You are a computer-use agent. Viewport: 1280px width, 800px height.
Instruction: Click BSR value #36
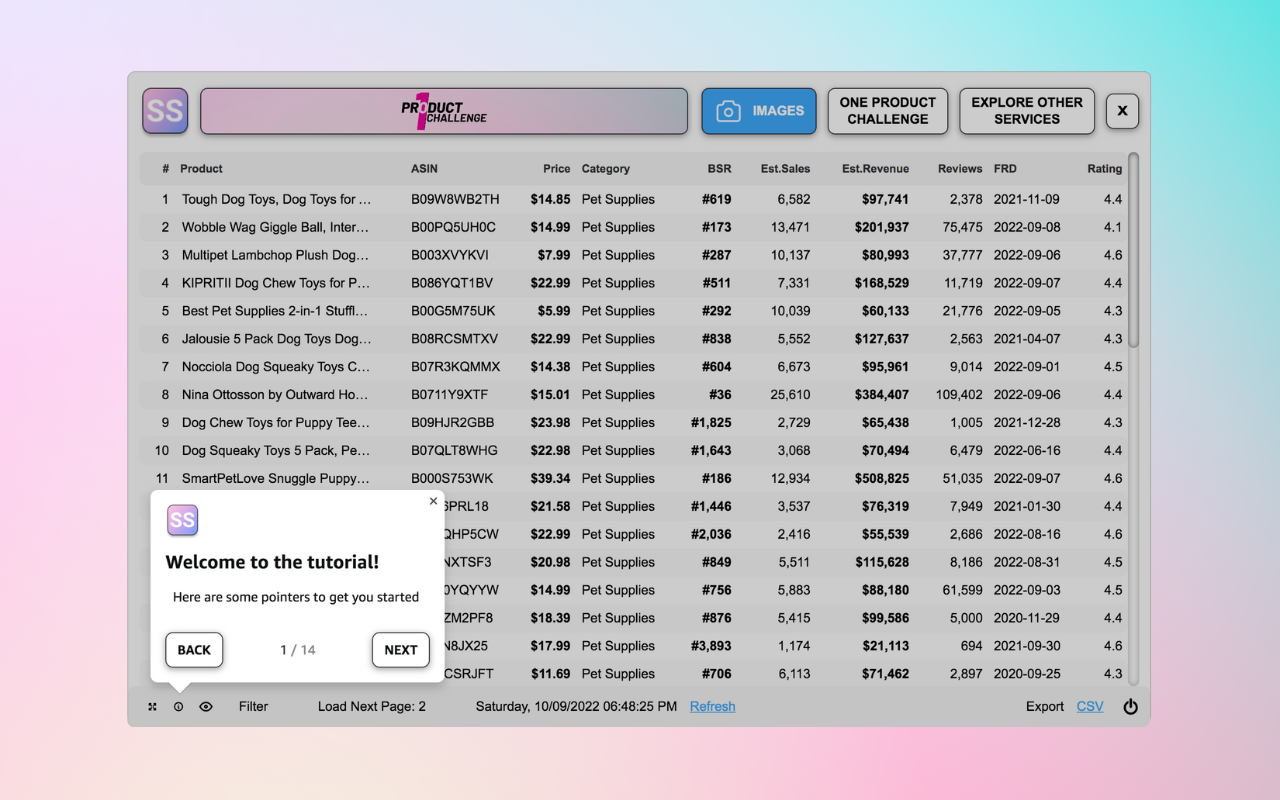click(720, 396)
